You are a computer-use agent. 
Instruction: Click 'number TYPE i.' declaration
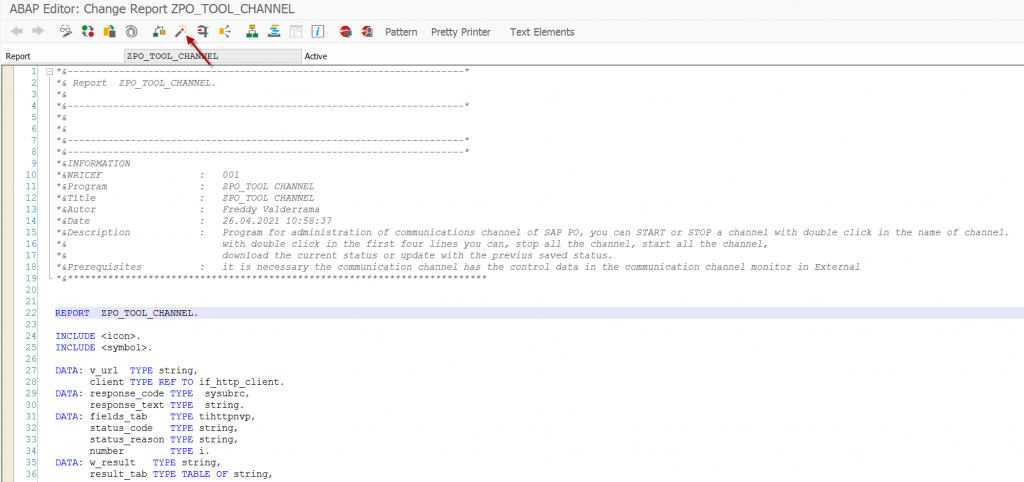150,451
